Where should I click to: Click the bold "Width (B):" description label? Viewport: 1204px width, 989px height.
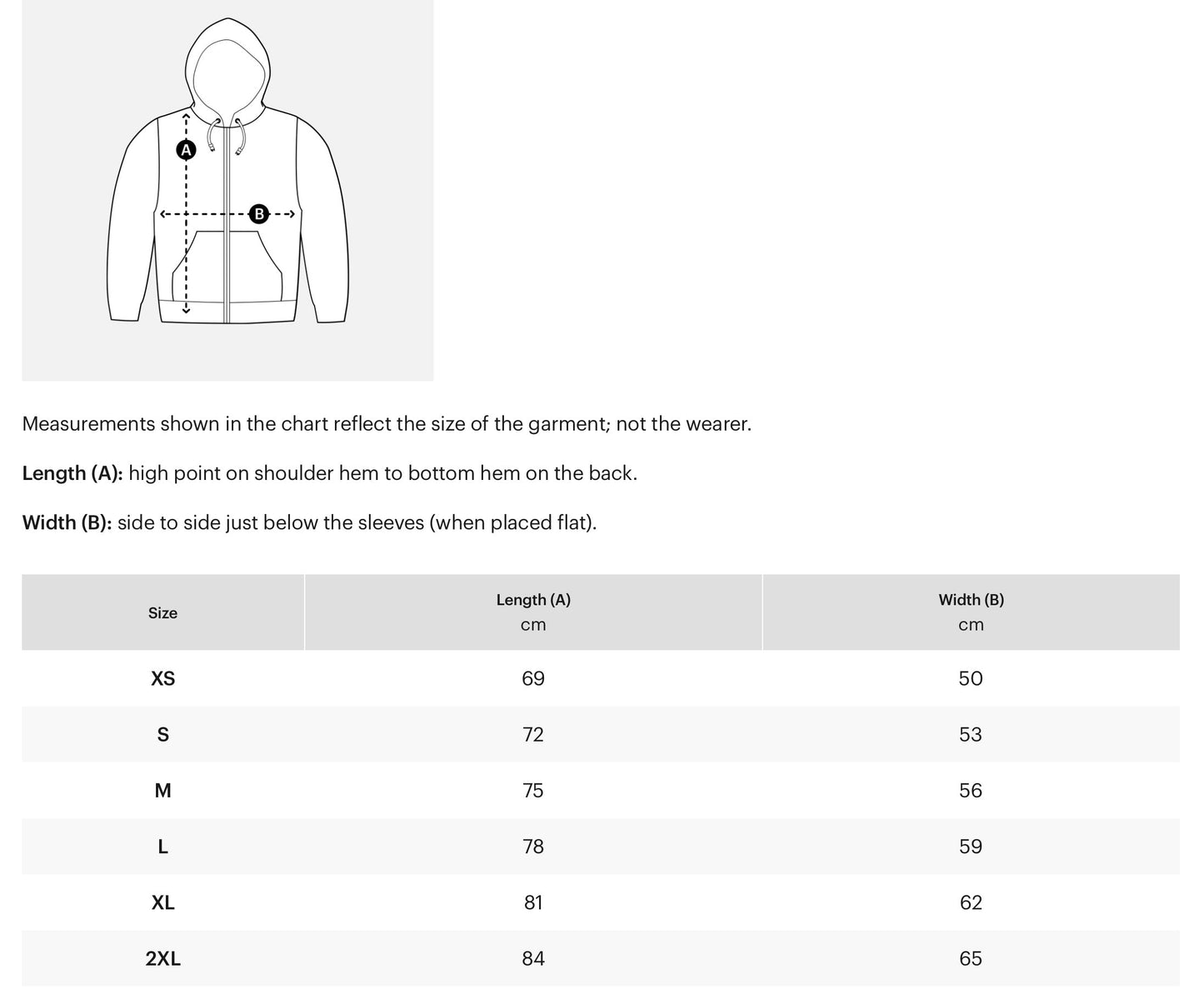(x=67, y=522)
